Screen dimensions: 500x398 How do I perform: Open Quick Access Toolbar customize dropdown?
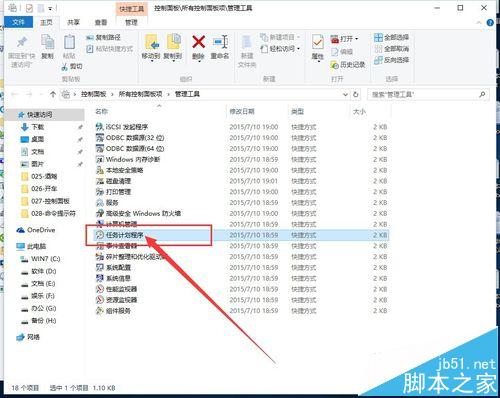click(x=50, y=8)
